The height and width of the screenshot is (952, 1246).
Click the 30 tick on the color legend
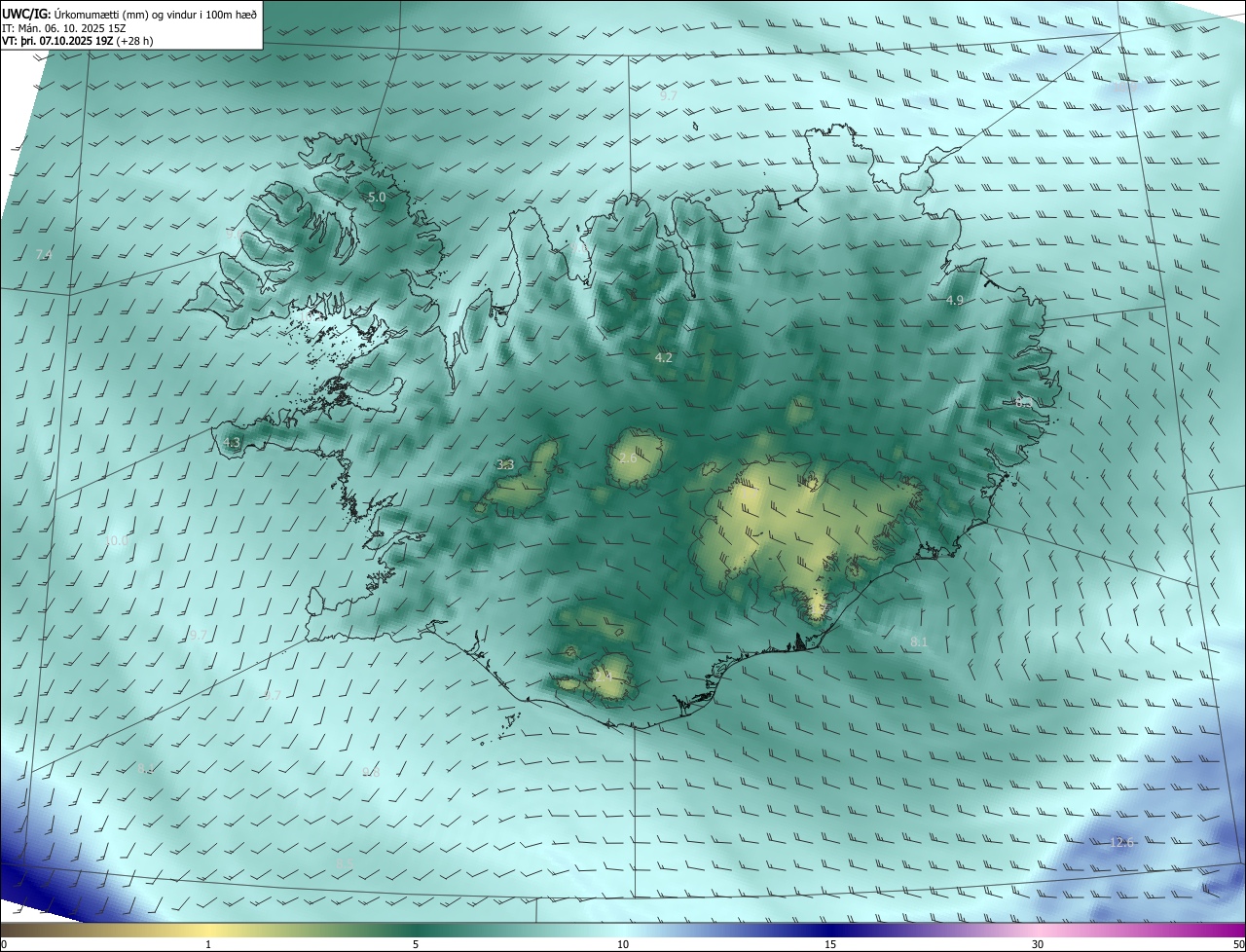1038,944
